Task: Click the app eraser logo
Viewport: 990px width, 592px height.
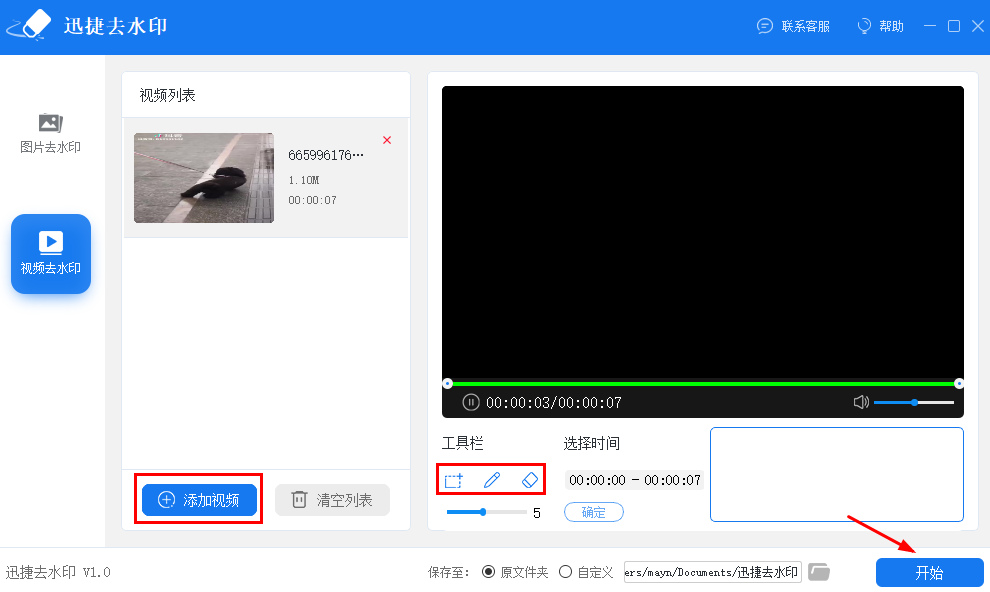Action: click(29, 27)
